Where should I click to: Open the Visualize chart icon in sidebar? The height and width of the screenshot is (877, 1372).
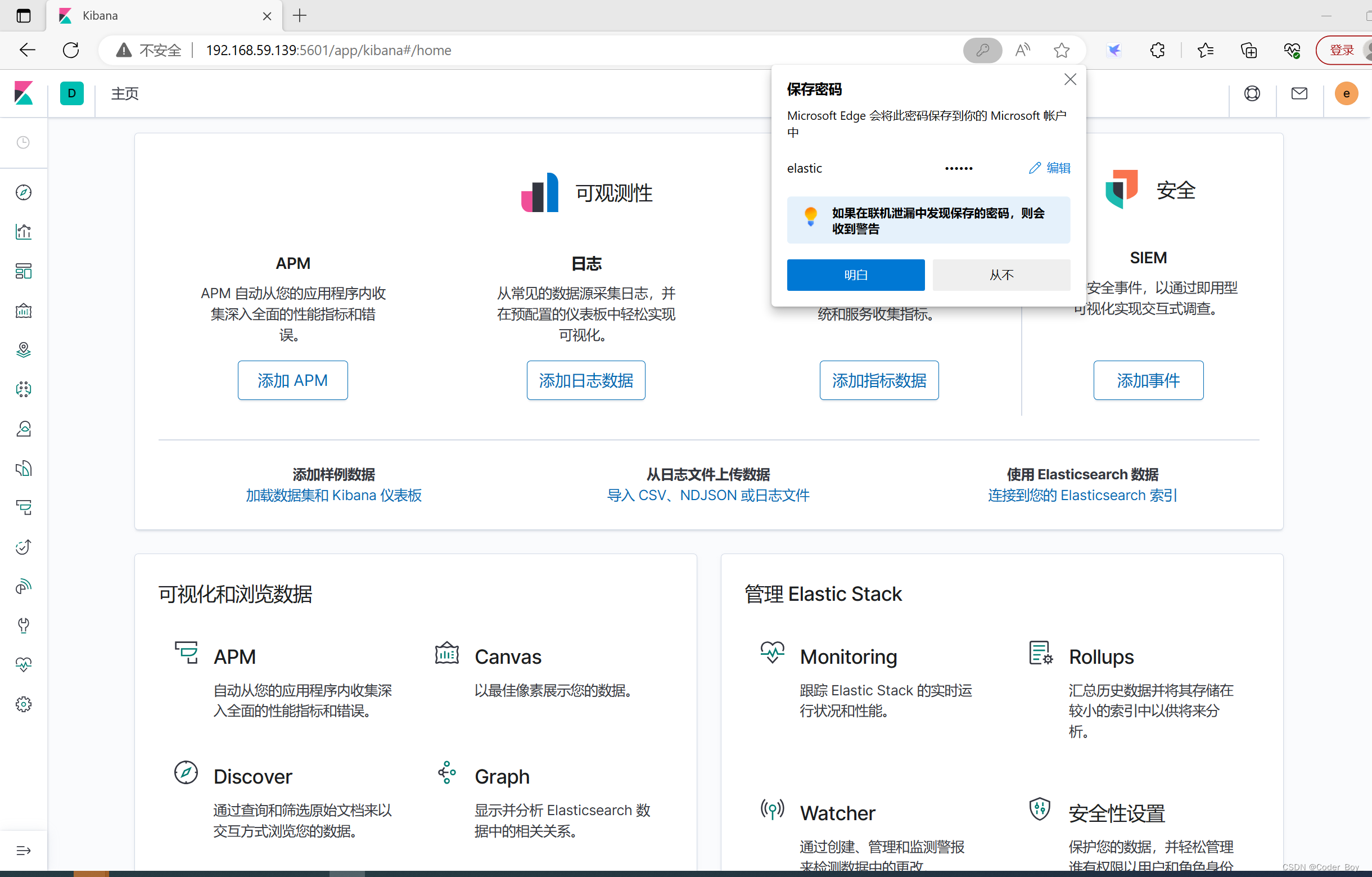(x=24, y=232)
